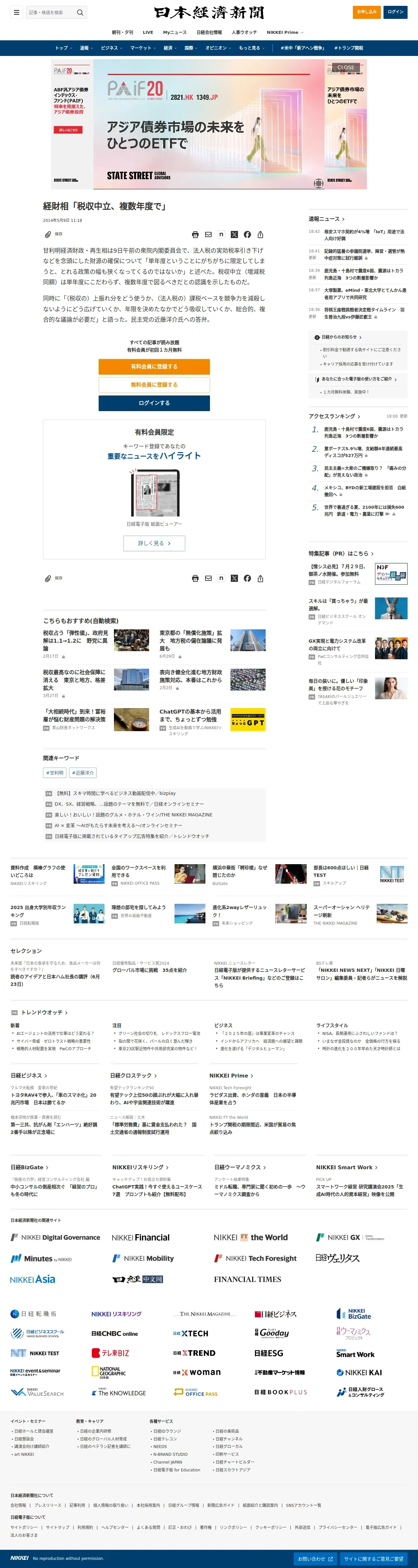The height and width of the screenshot is (1568, 418).
Task: Open the hamburger menu icon
Action: coord(17,12)
